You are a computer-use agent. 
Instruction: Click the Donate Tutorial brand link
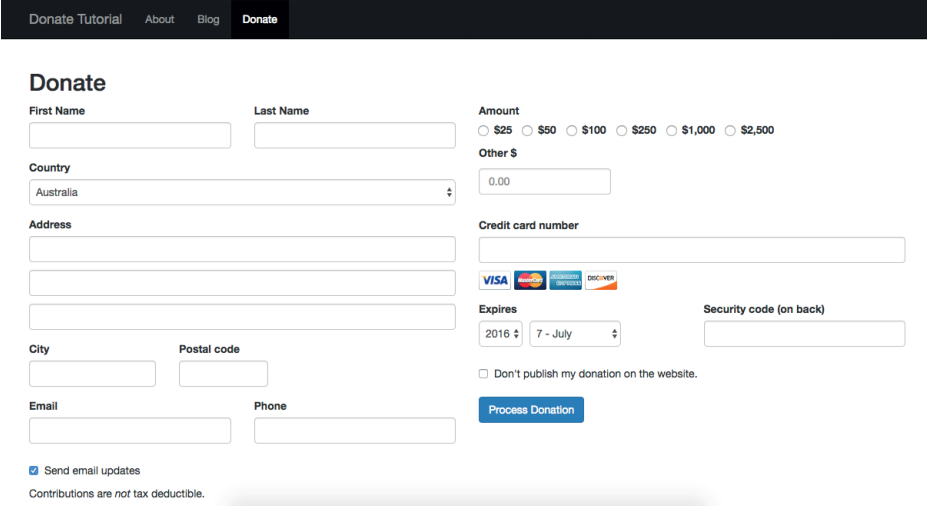pyautogui.click(x=76, y=20)
